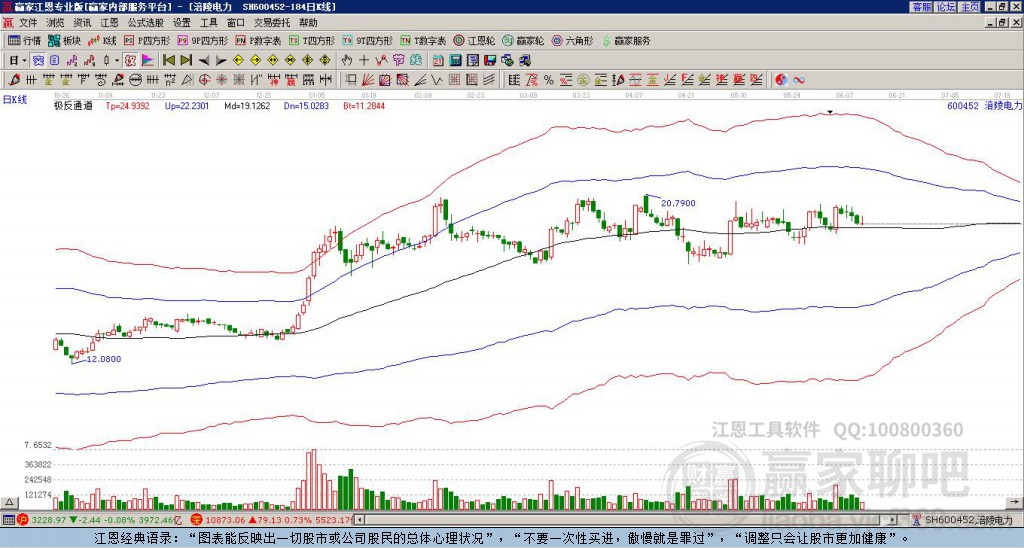Open the 设置 menu
This screenshot has height=548, width=1024.
click(182, 23)
